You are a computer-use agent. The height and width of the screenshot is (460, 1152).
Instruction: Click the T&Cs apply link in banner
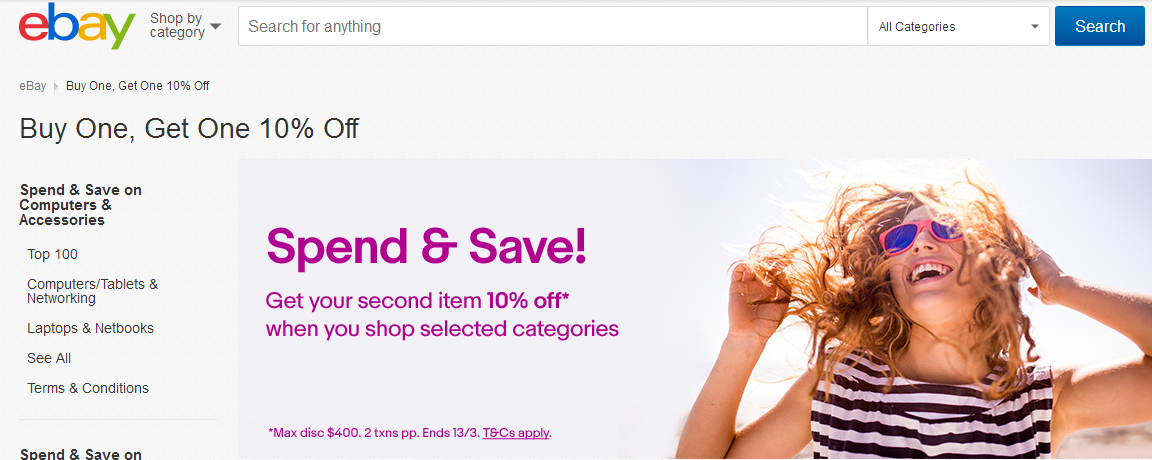tap(516, 433)
